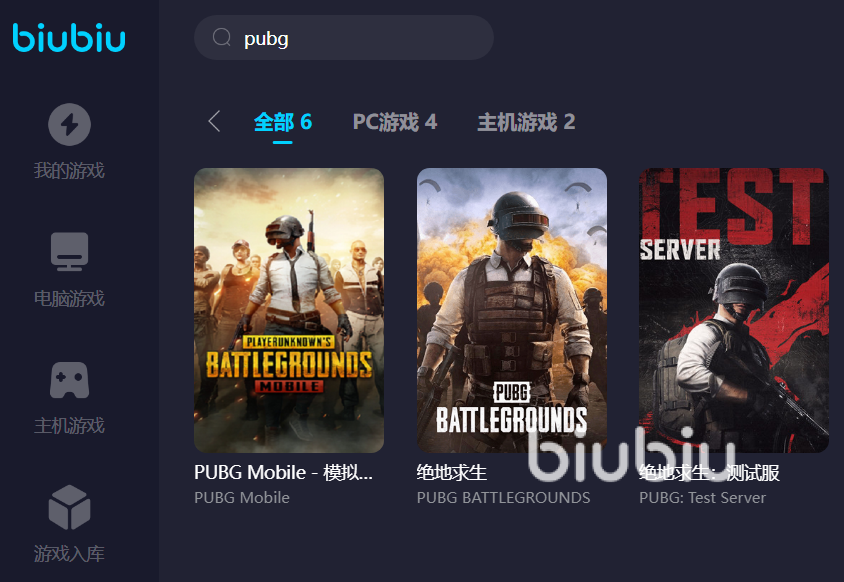Viewport: 844px width, 582px height.
Task: Switch to the 主机游戏 2 tab
Action: point(526,122)
